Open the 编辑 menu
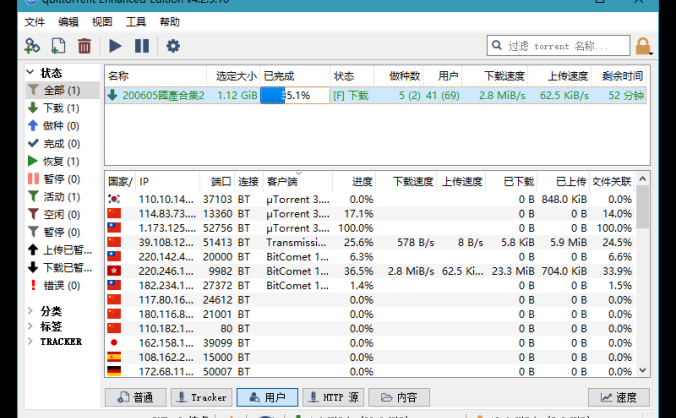Screen dimensions: 676x418 [x=68, y=22]
